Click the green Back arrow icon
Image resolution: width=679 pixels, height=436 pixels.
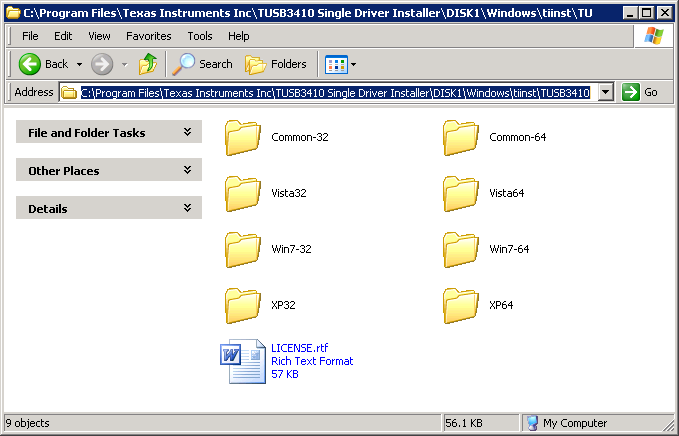pyautogui.click(x=29, y=64)
